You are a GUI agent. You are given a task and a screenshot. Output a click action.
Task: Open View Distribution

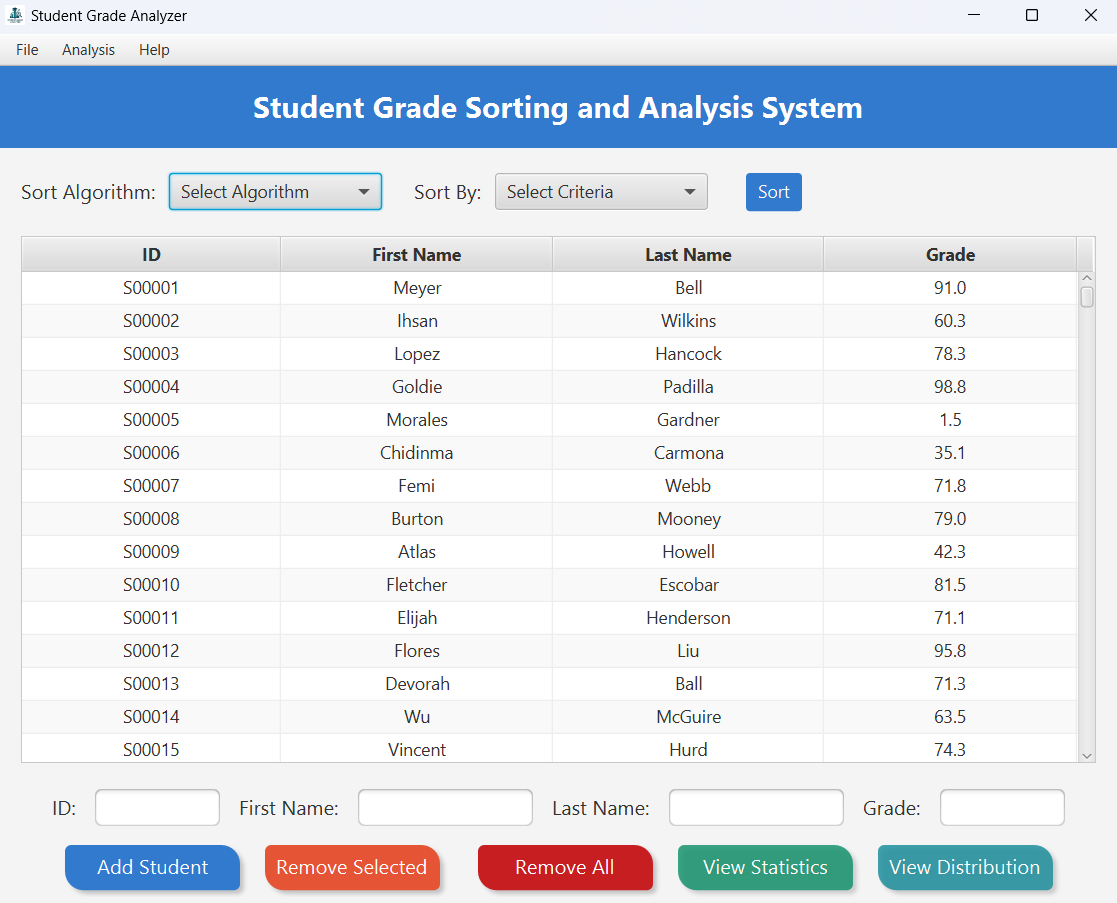coord(965,867)
